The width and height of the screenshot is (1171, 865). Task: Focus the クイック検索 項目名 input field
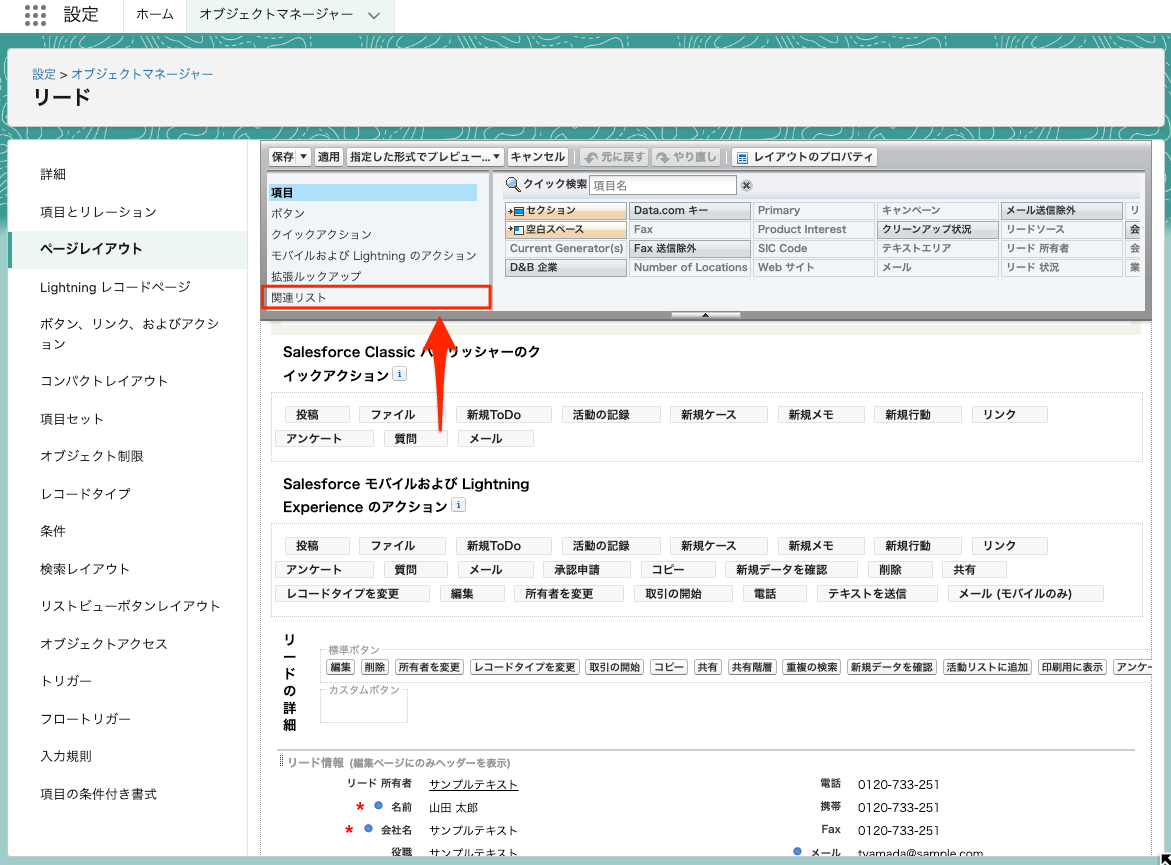pos(662,185)
